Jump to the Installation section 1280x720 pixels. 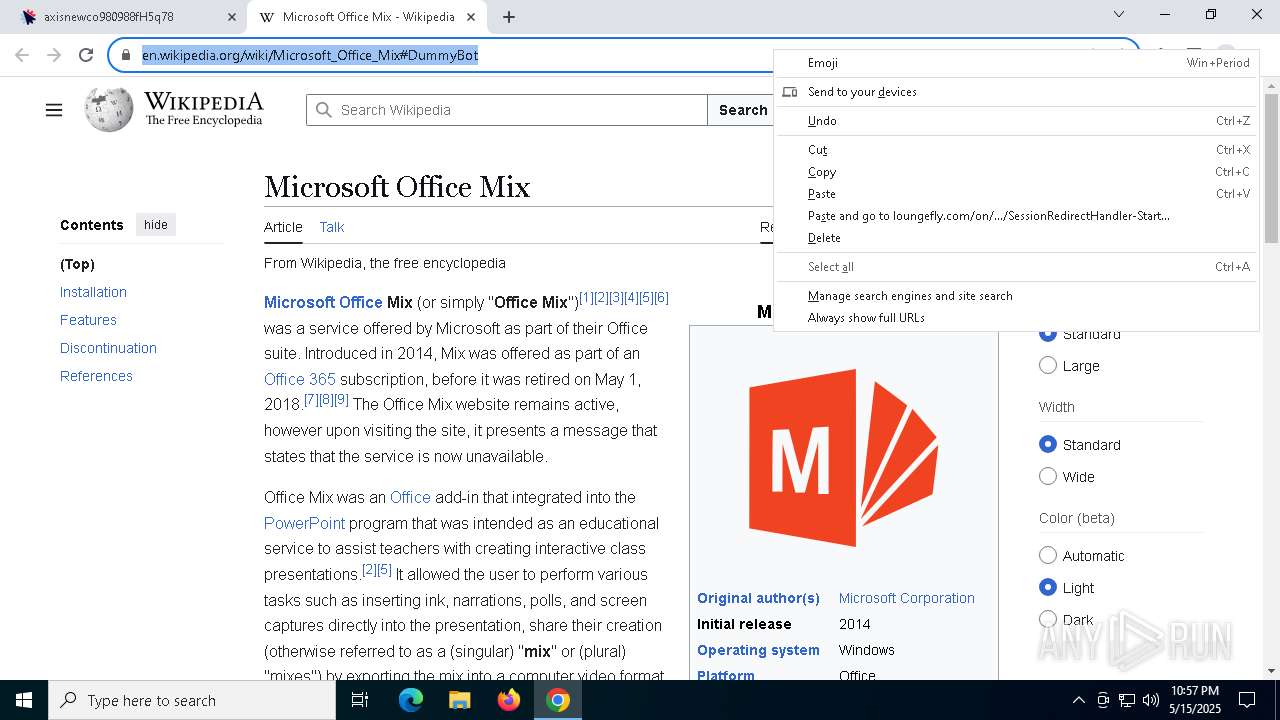[93, 292]
